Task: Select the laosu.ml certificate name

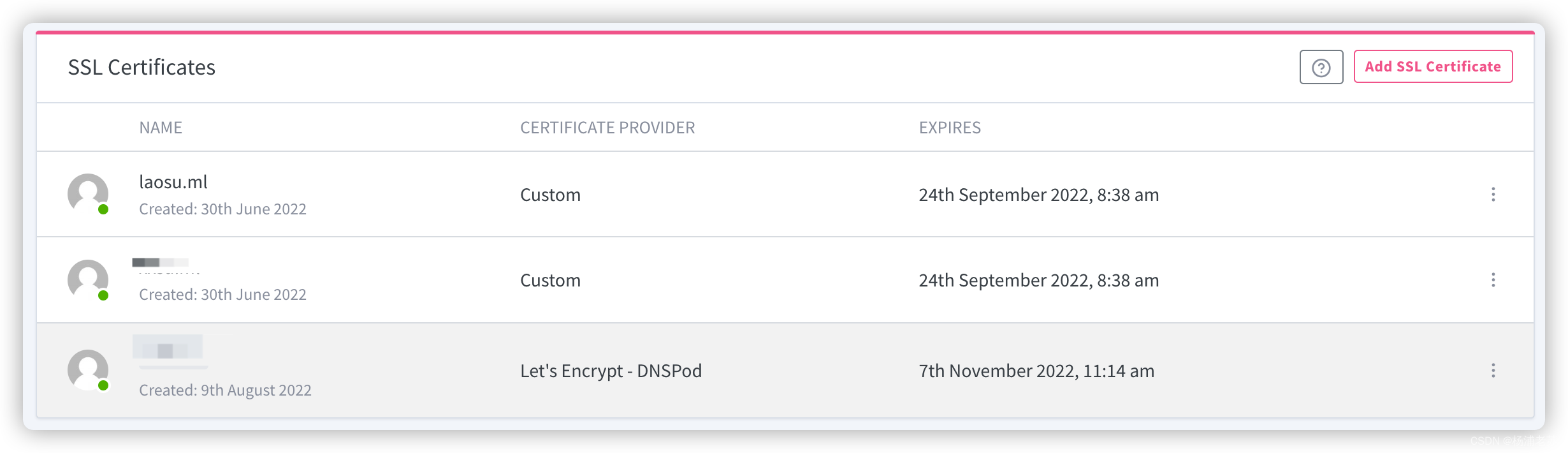Action: click(x=173, y=182)
